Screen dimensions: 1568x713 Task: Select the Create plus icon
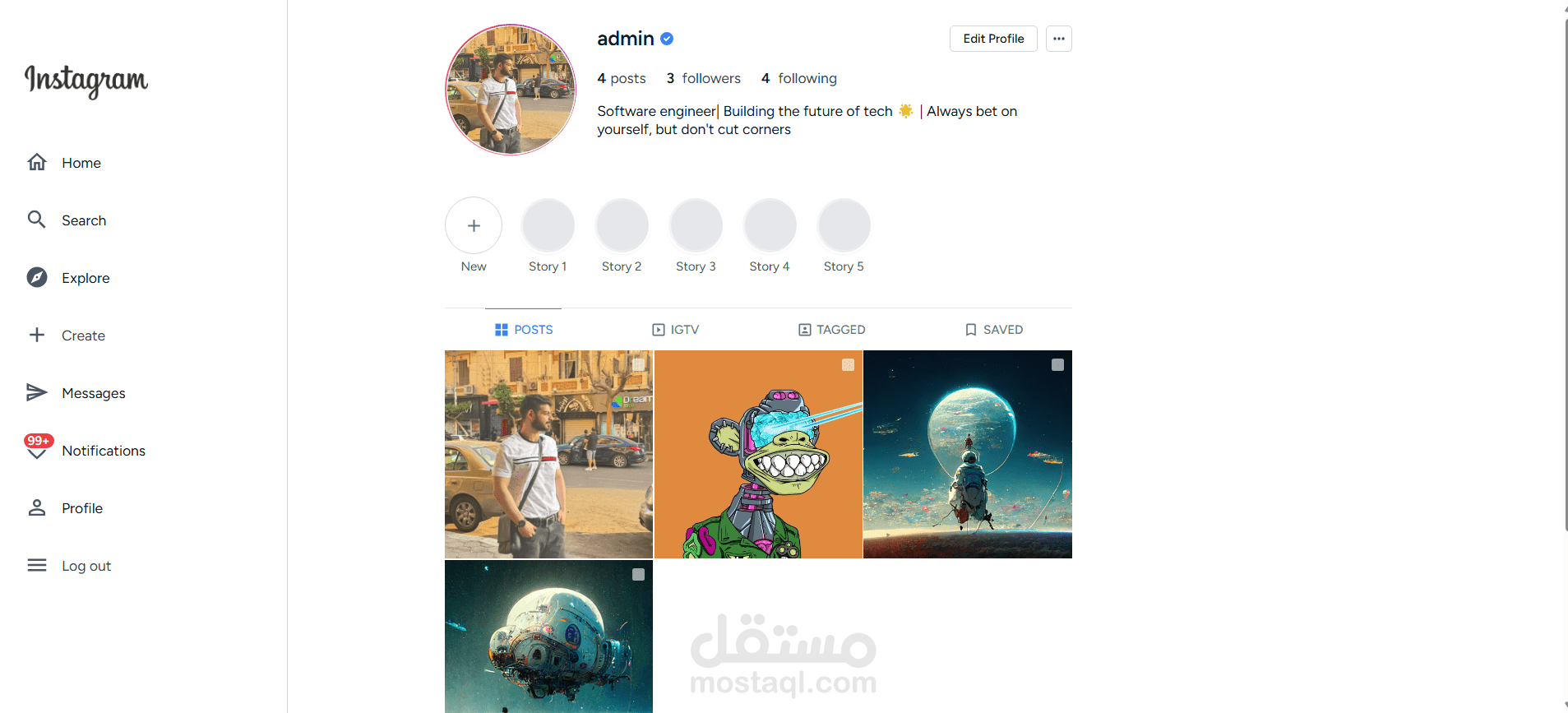pos(37,335)
